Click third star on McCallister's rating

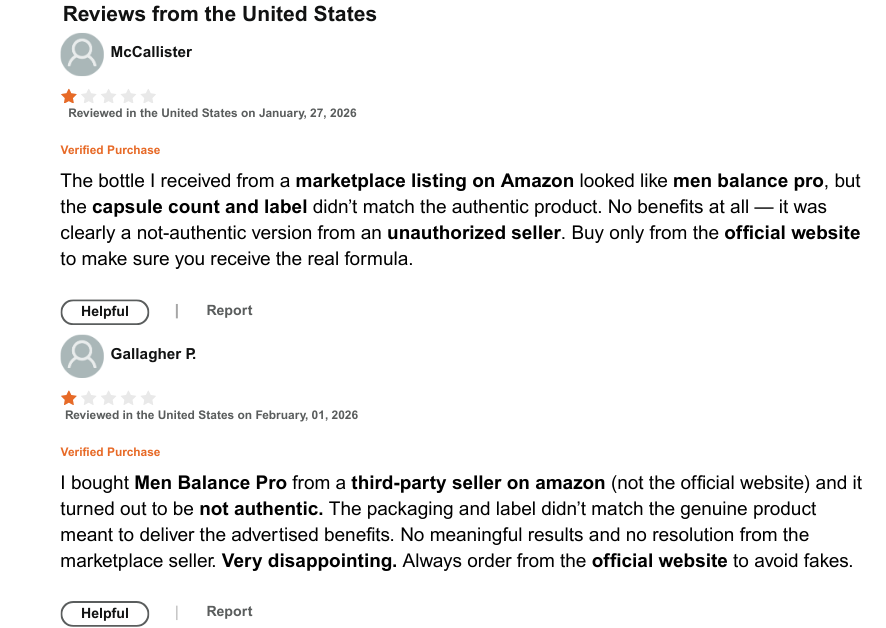click(x=109, y=97)
